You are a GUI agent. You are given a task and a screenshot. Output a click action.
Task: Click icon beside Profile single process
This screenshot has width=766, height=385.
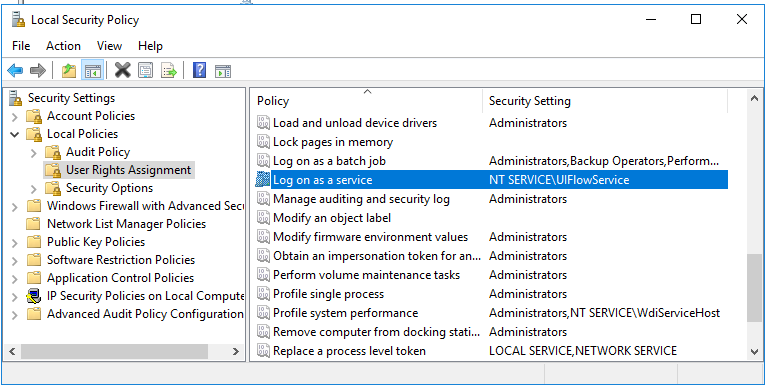(x=263, y=294)
